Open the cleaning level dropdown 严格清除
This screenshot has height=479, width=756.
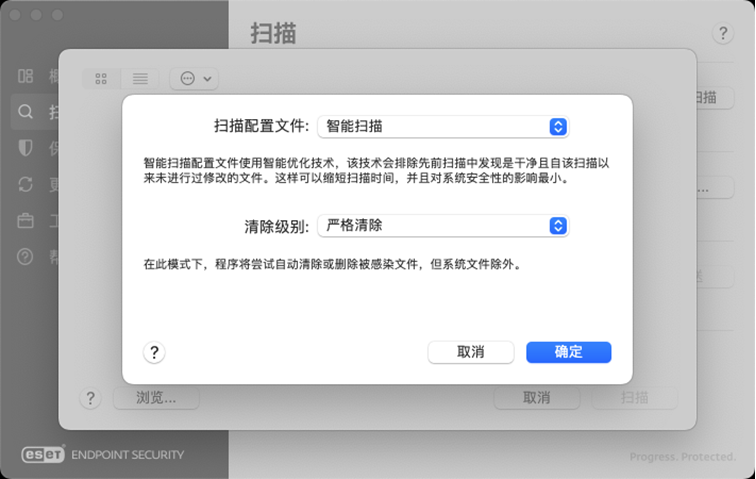tap(443, 226)
